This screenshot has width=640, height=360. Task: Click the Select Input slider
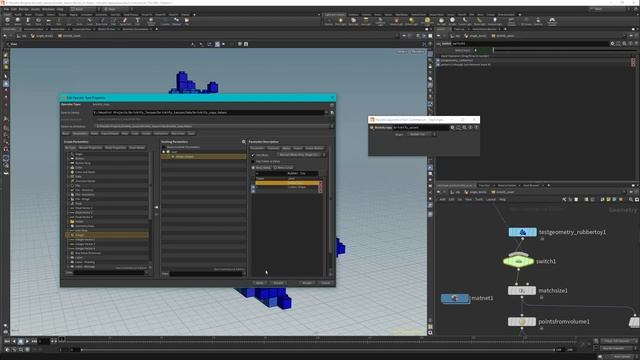(563, 50)
